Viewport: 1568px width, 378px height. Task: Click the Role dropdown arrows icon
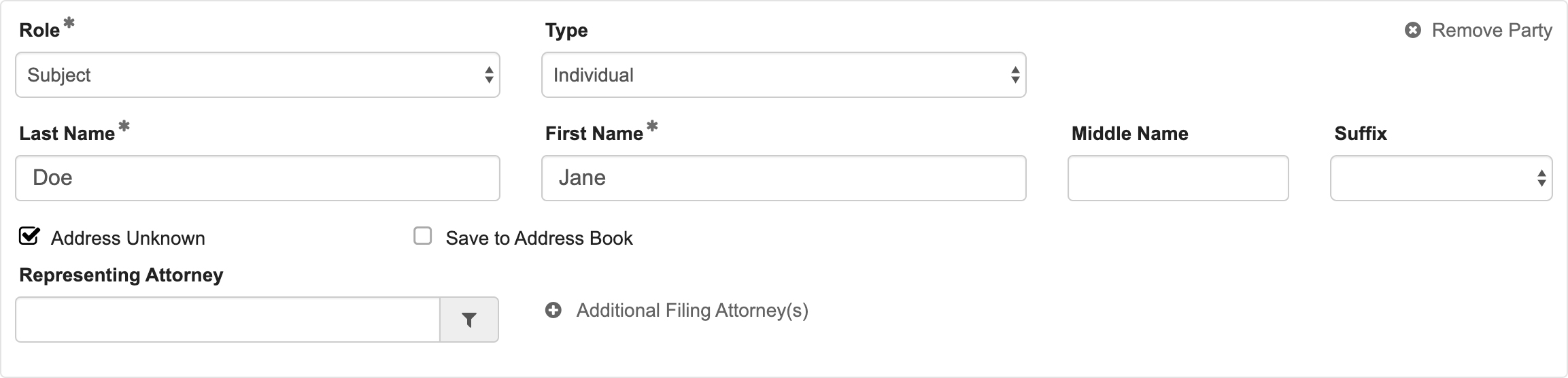(x=489, y=75)
